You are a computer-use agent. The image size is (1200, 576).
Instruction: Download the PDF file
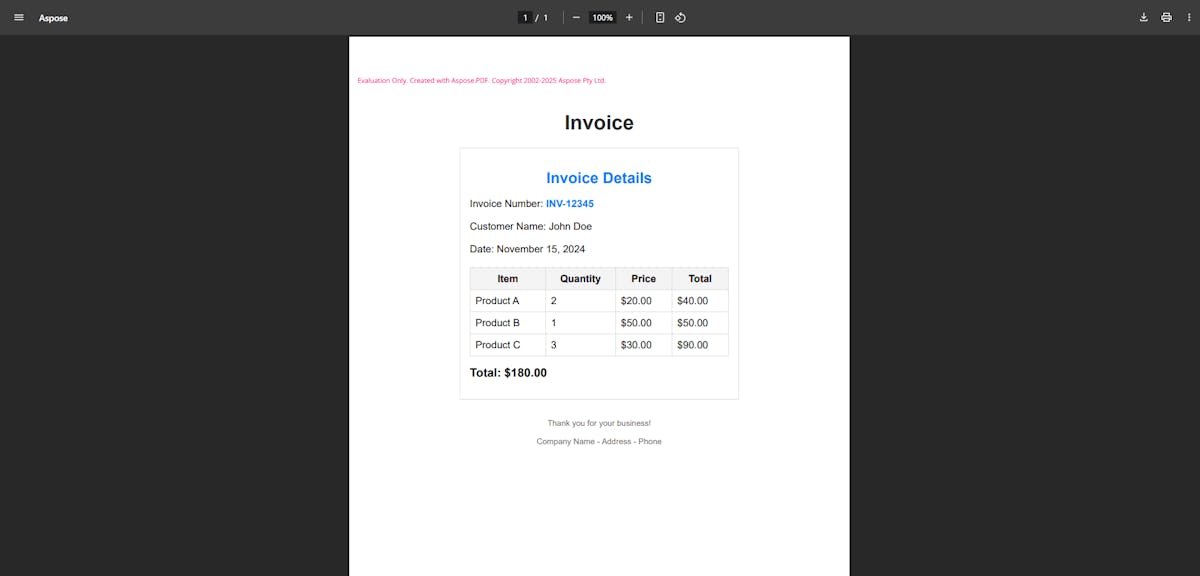(1144, 17)
